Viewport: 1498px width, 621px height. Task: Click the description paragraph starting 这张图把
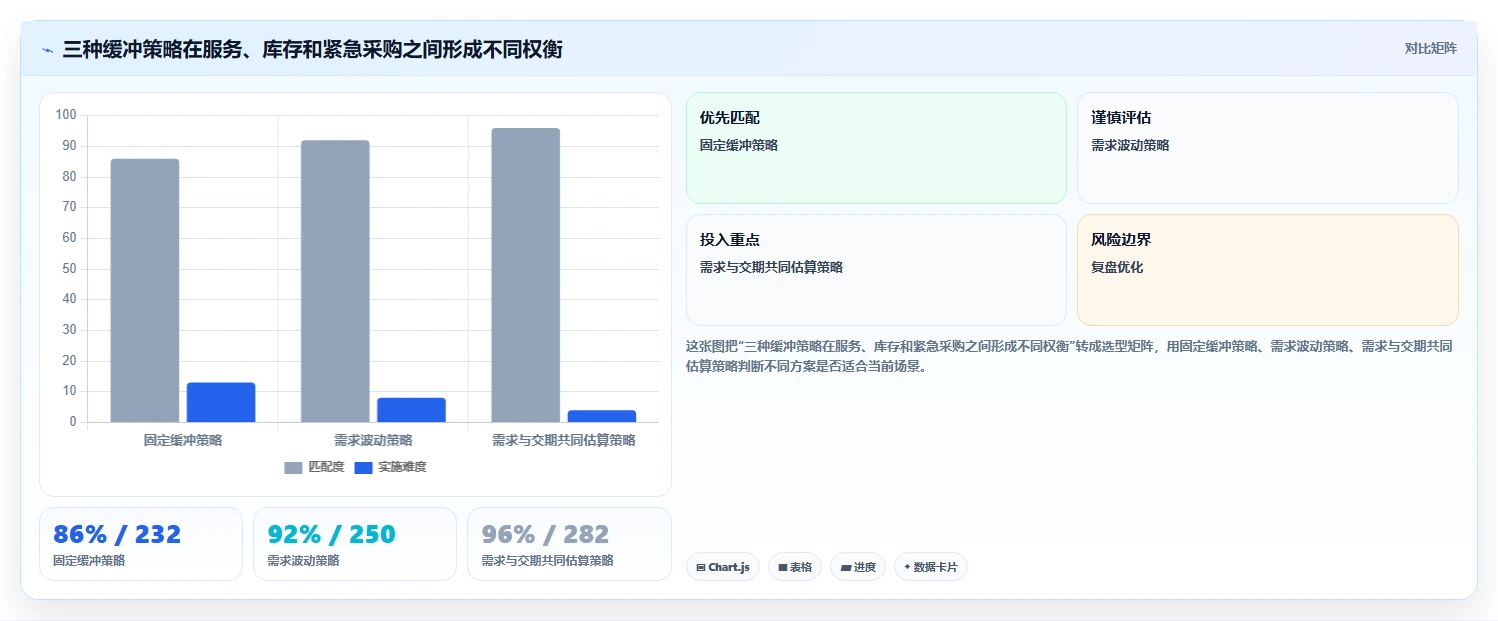1069,356
